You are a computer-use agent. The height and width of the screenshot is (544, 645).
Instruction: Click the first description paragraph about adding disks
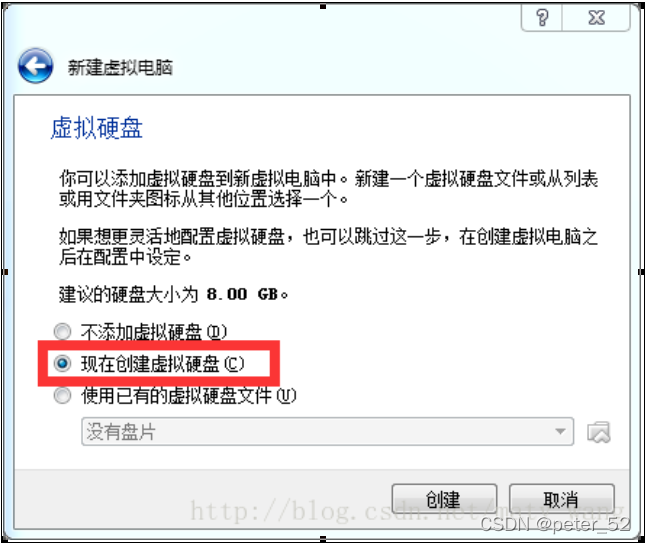pos(328,189)
